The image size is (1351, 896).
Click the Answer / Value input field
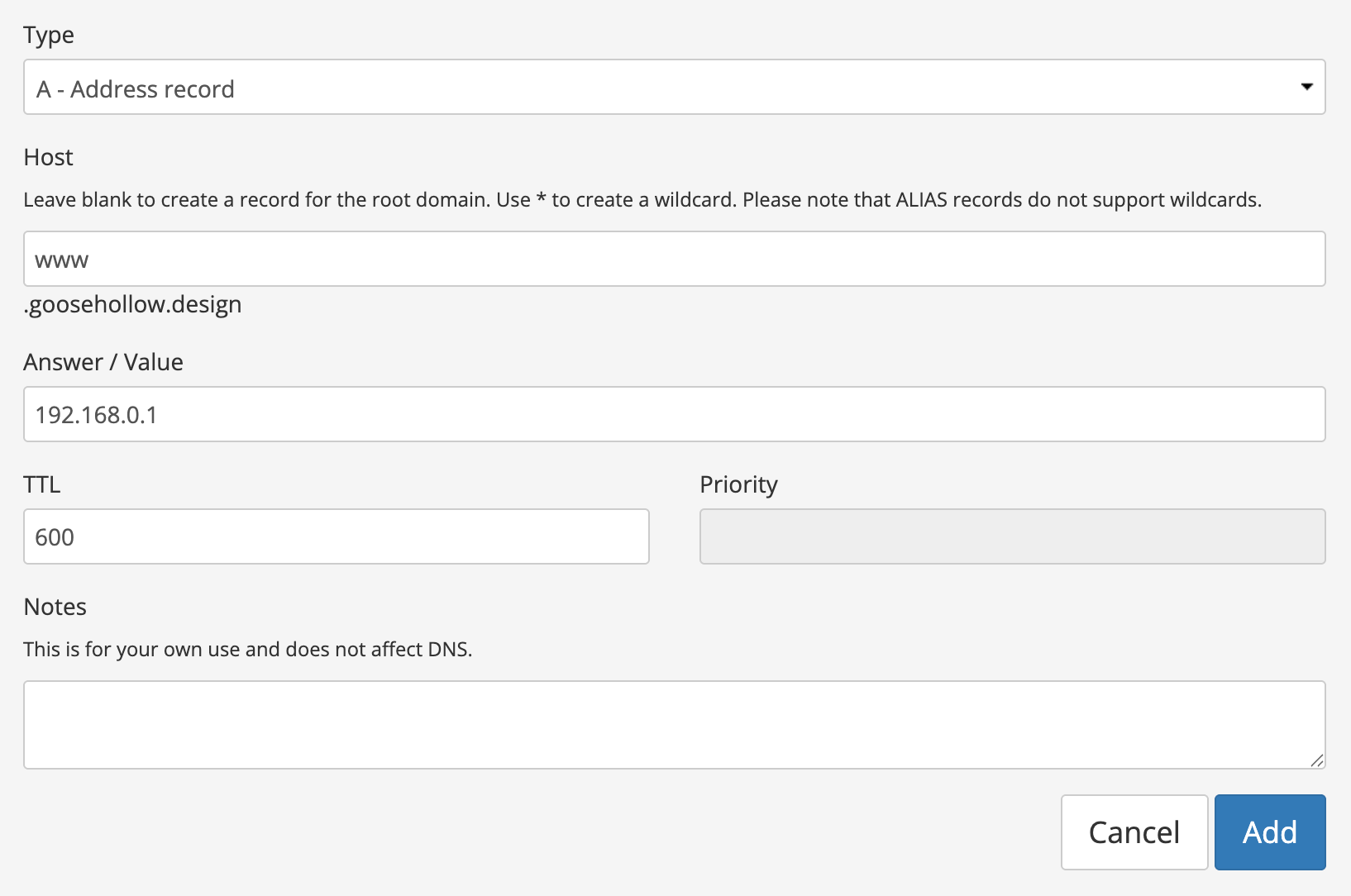pos(674,414)
